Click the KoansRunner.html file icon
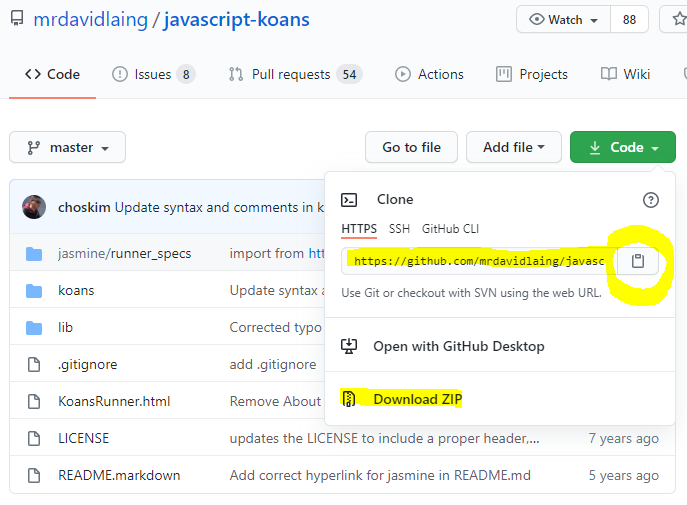The height and width of the screenshot is (505, 687). 34,401
